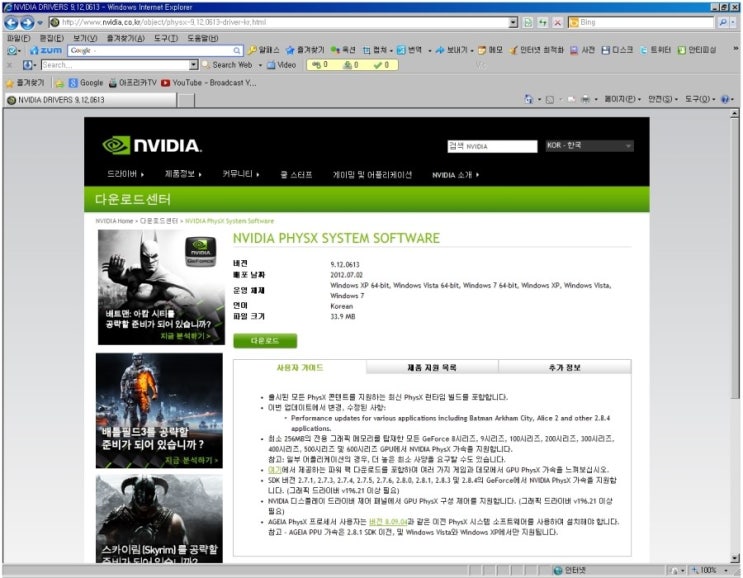Click the Home icon in command bar
Viewport: 743px width, 578px height.
click(529, 99)
